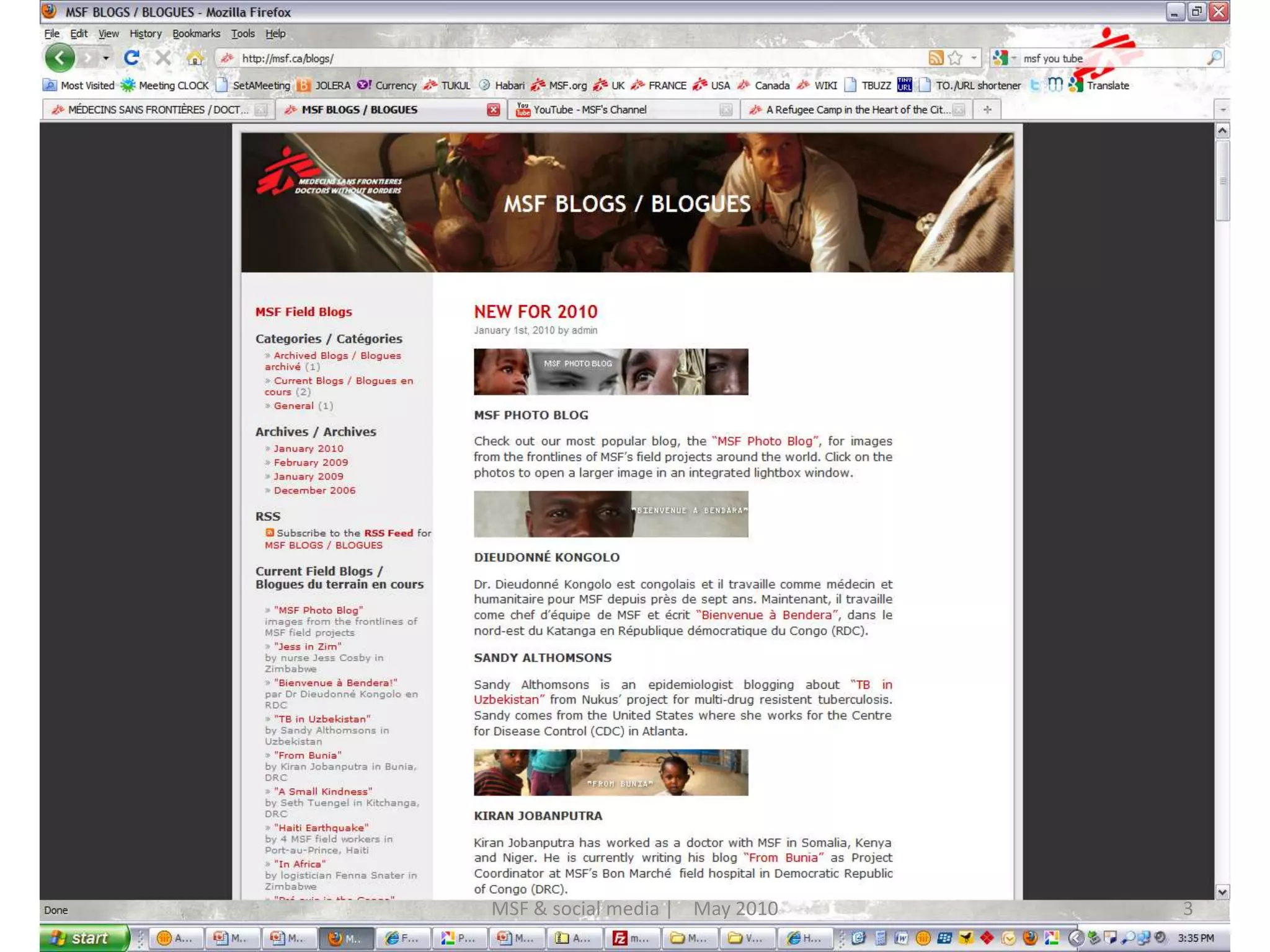Screen dimensions: 1270x952
Task: Open the January 2010 archive link
Action: (308, 449)
